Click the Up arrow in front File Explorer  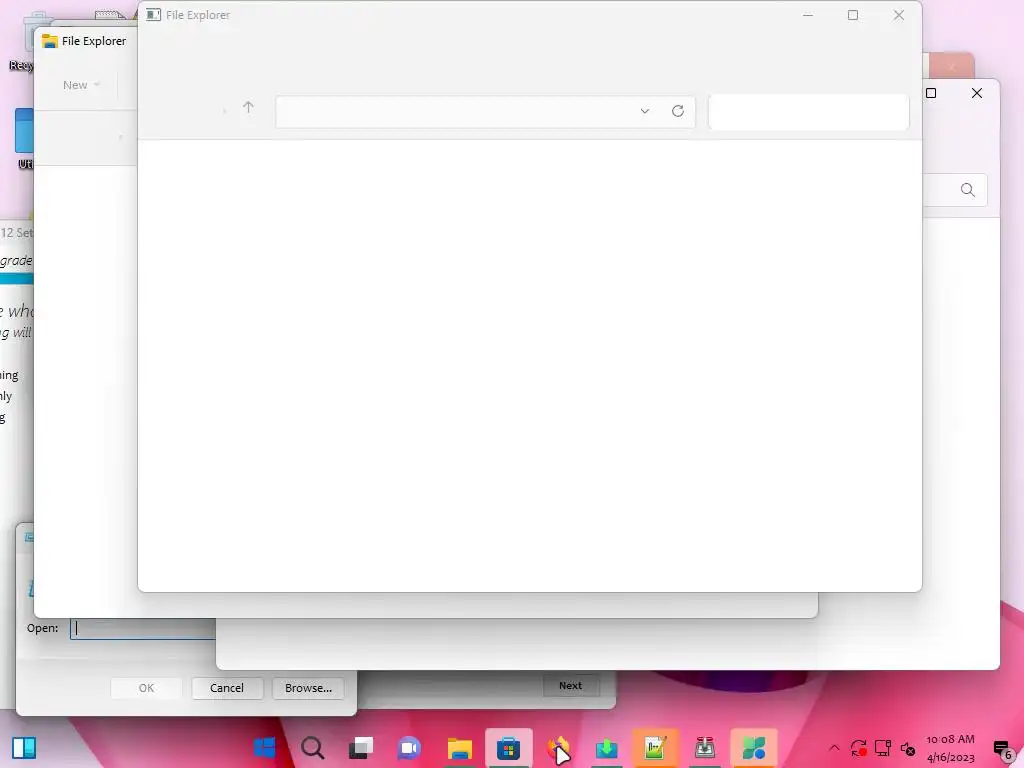coord(248,108)
